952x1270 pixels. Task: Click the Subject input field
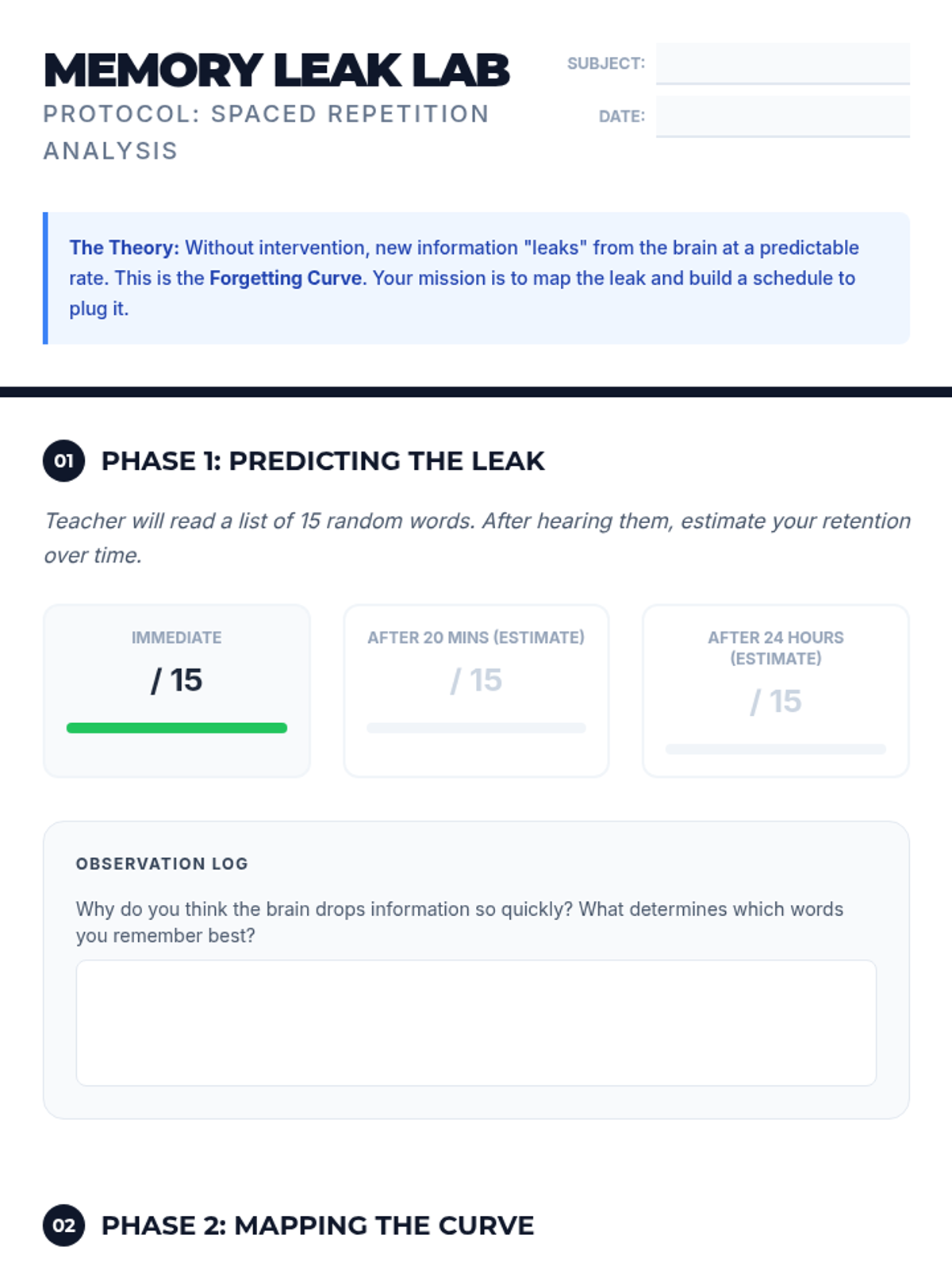tap(782, 63)
